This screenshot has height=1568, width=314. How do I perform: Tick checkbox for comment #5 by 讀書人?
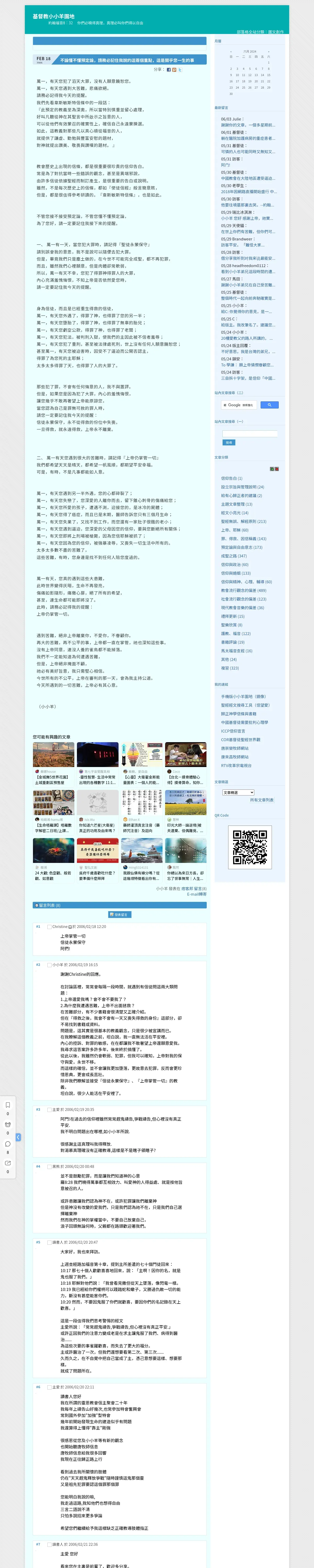tap(49, 1242)
